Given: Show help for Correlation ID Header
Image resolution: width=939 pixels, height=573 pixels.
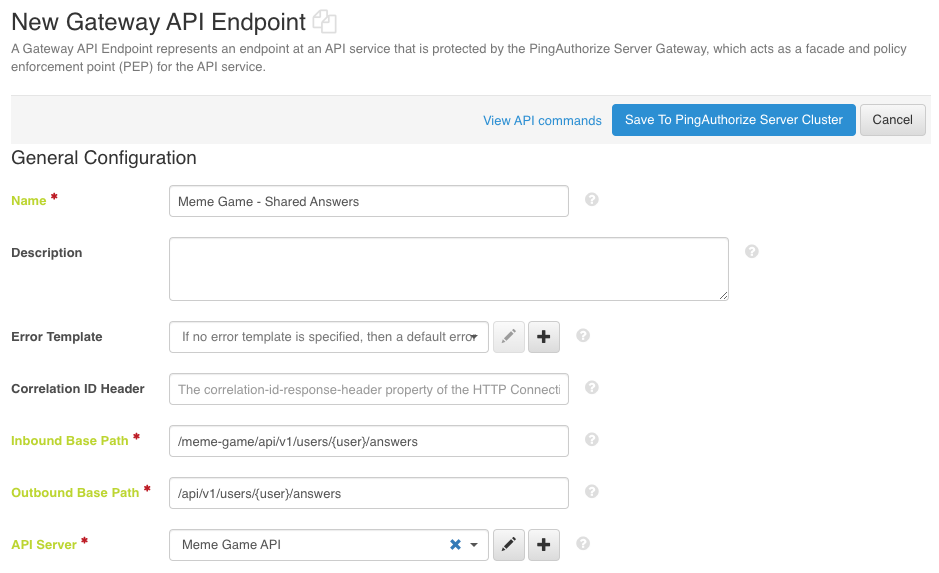Looking at the screenshot, I should 591,388.
